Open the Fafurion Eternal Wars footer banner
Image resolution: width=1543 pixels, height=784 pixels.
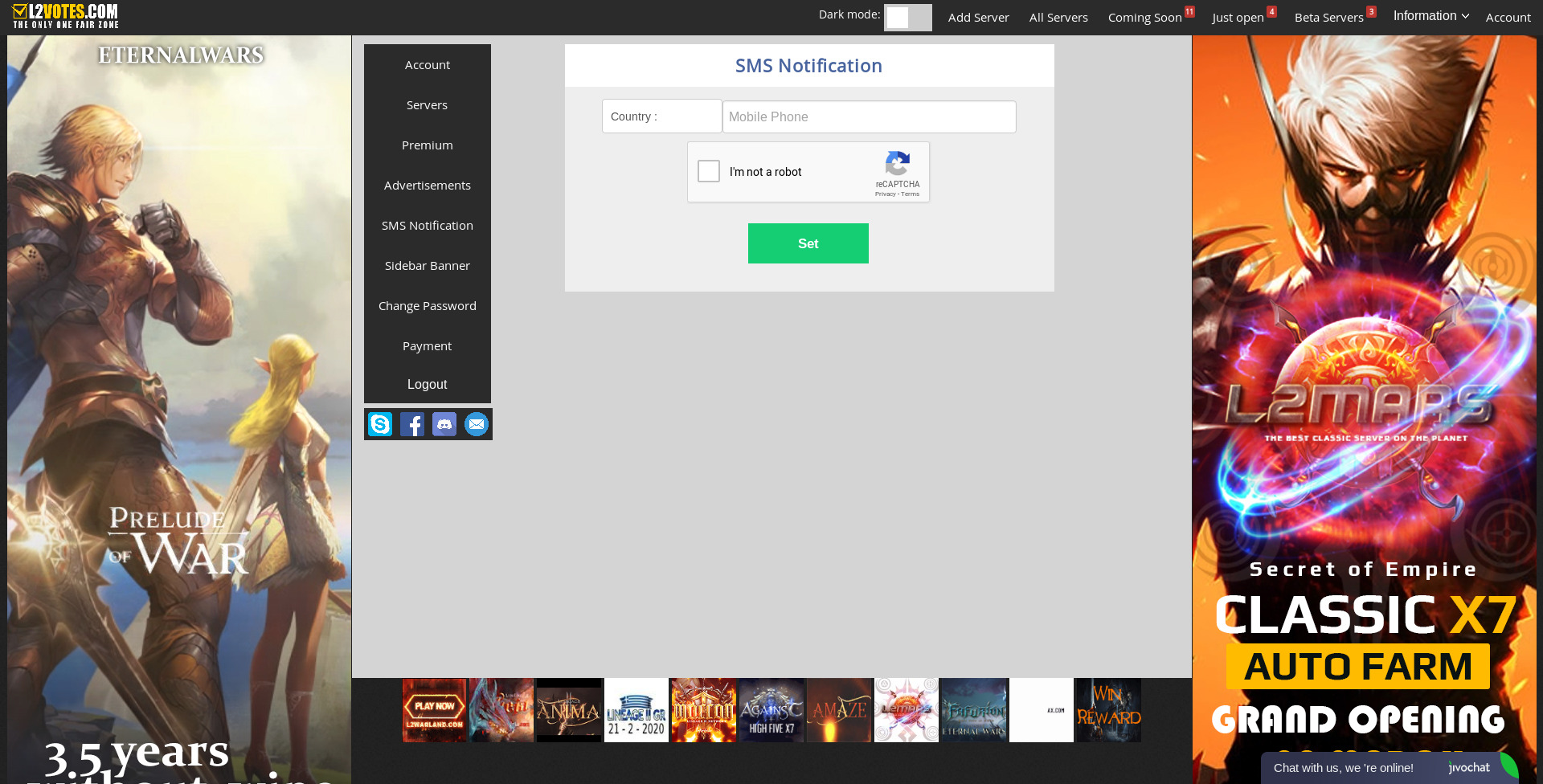coord(974,710)
